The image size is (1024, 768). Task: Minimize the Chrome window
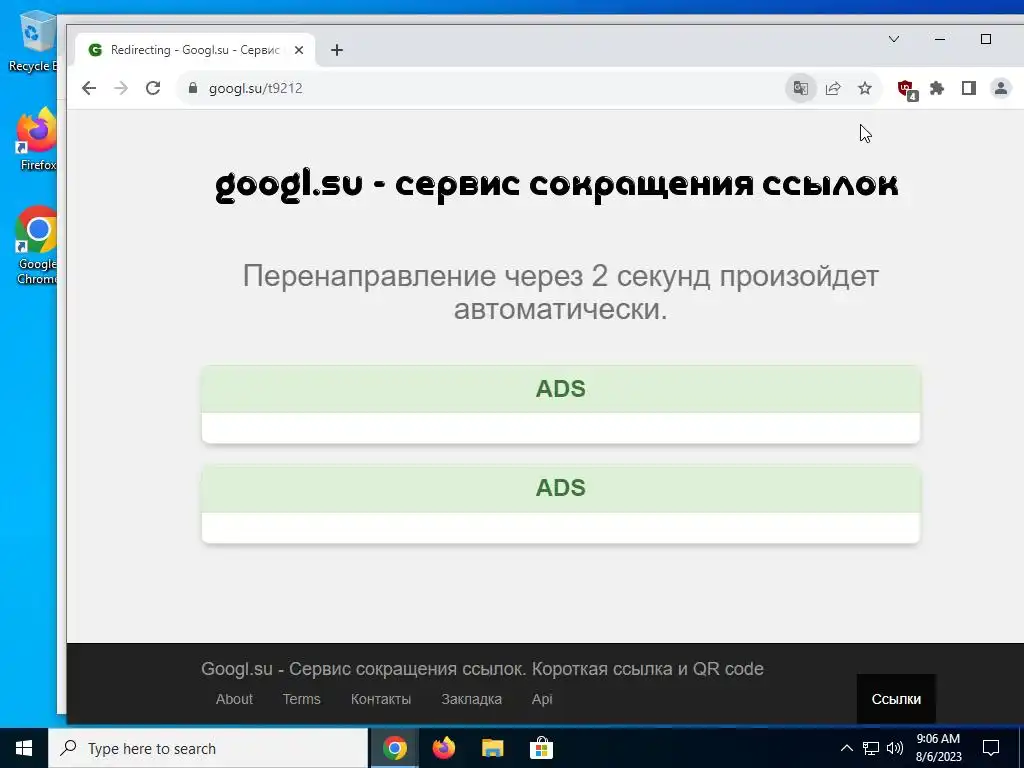coord(940,39)
